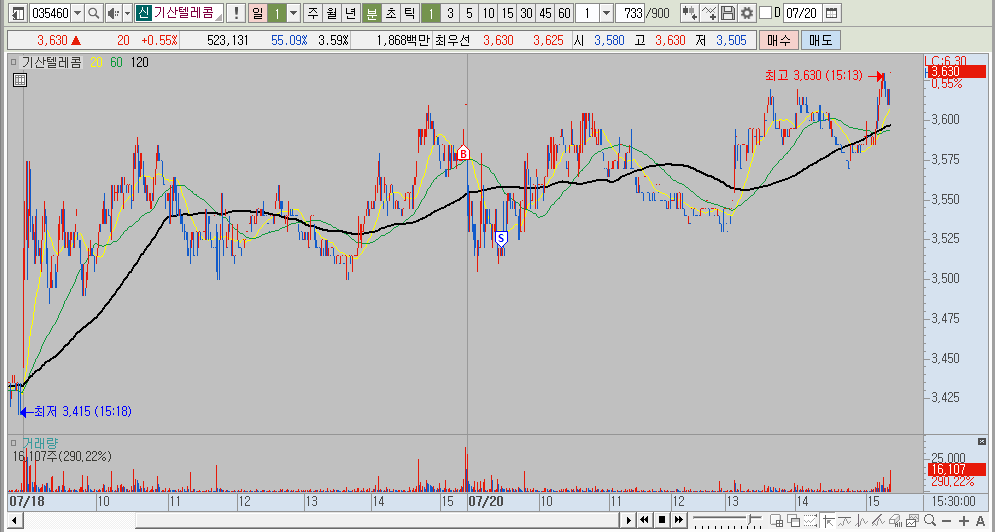The width and height of the screenshot is (995, 532).
Task: Click the dashed box chart-range icon
Action: pos(810,521)
